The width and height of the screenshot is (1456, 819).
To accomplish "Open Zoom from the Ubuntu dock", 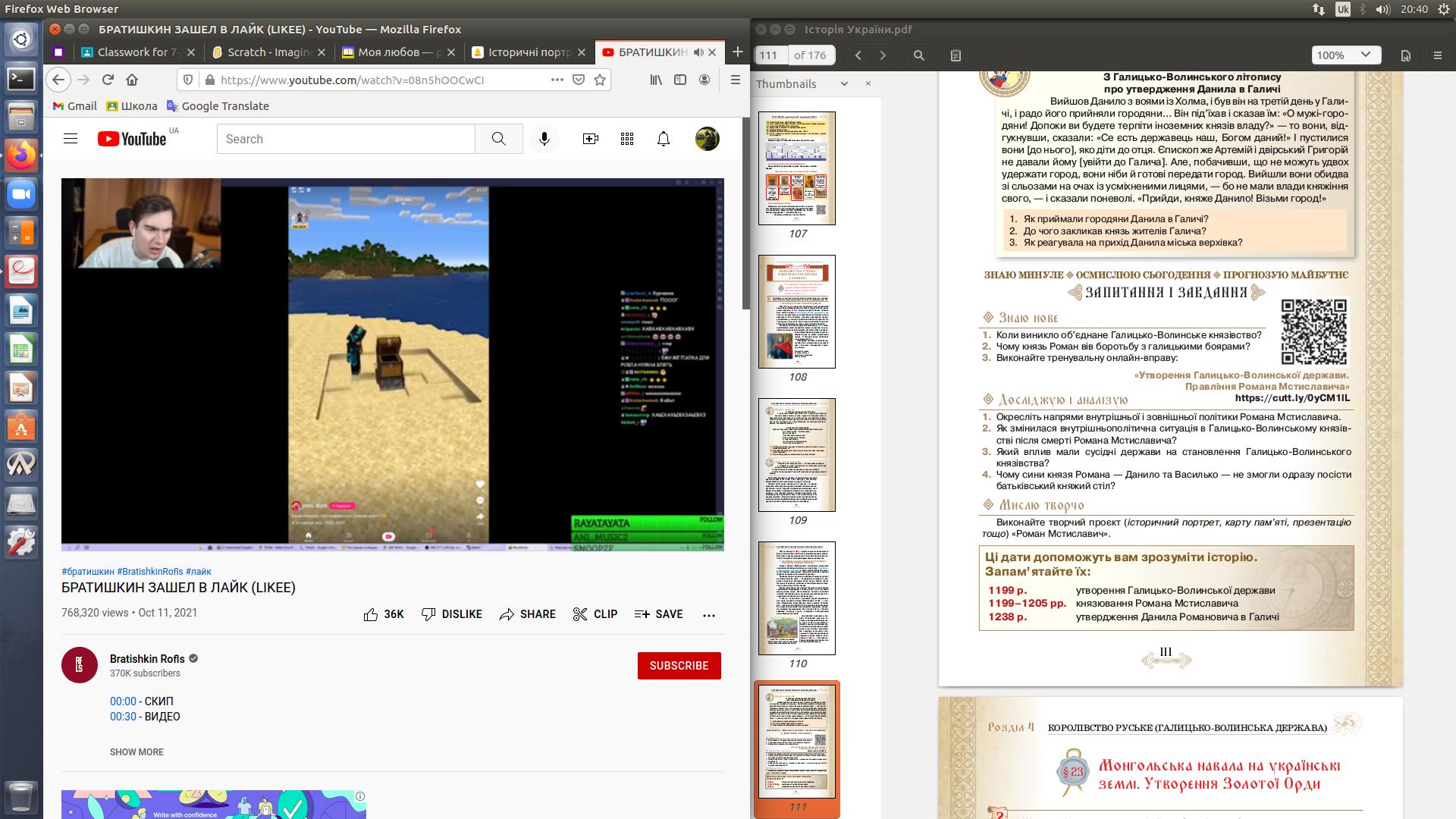I will coord(21,195).
